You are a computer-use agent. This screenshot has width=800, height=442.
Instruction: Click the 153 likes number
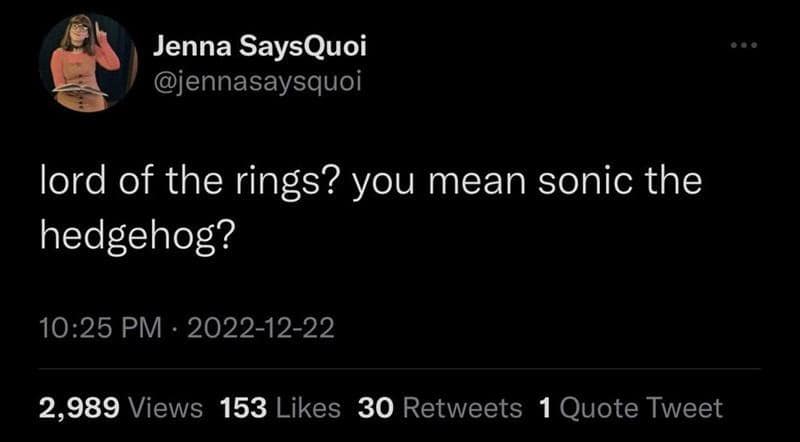(241, 408)
